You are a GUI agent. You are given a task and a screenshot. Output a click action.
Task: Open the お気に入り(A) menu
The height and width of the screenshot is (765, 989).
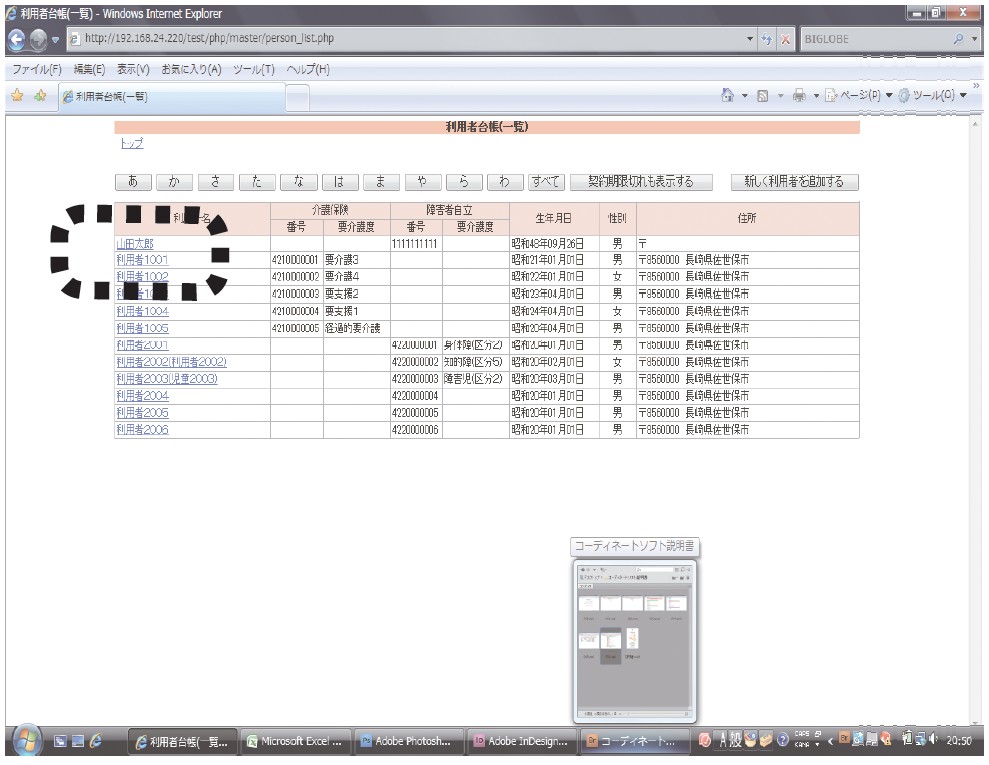coord(191,69)
